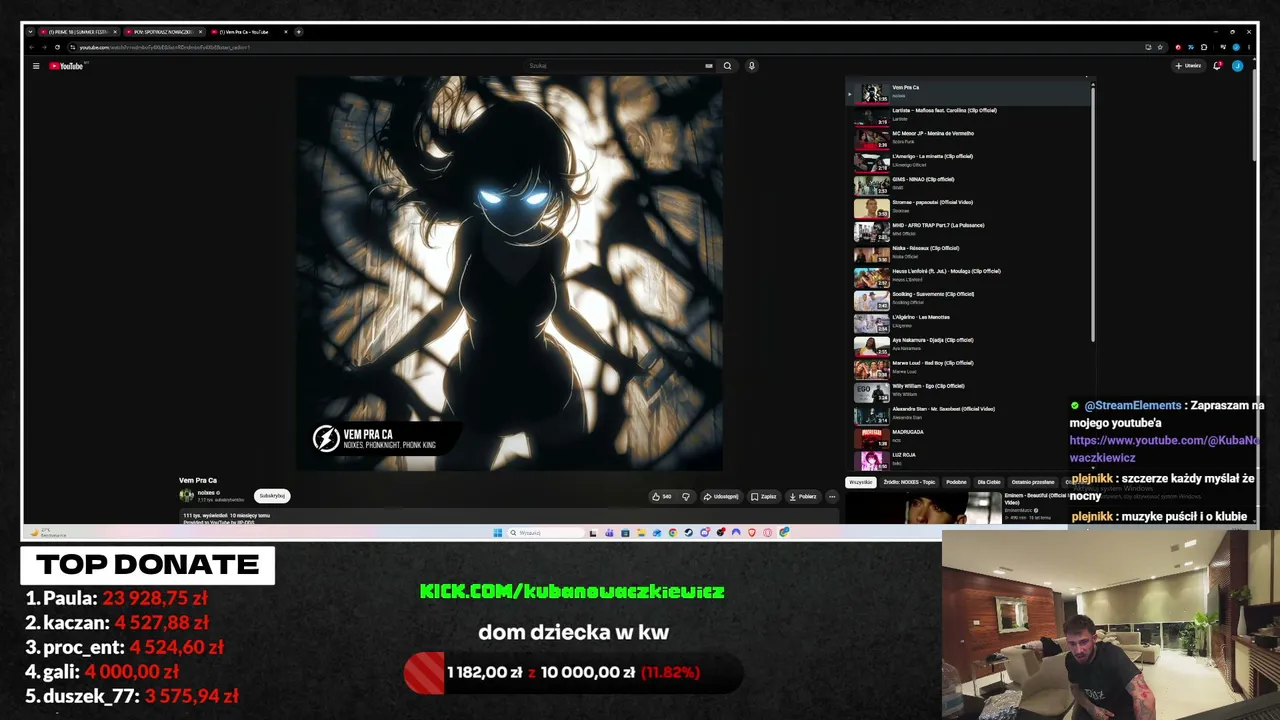Image resolution: width=1280 pixels, height=720 pixels.
Task: Open the Brave icon on the taskbar
Action: tap(752, 532)
